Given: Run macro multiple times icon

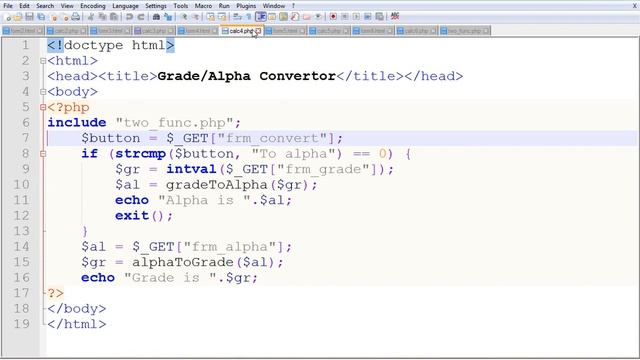Looking at the screenshot, I should (x=367, y=17).
